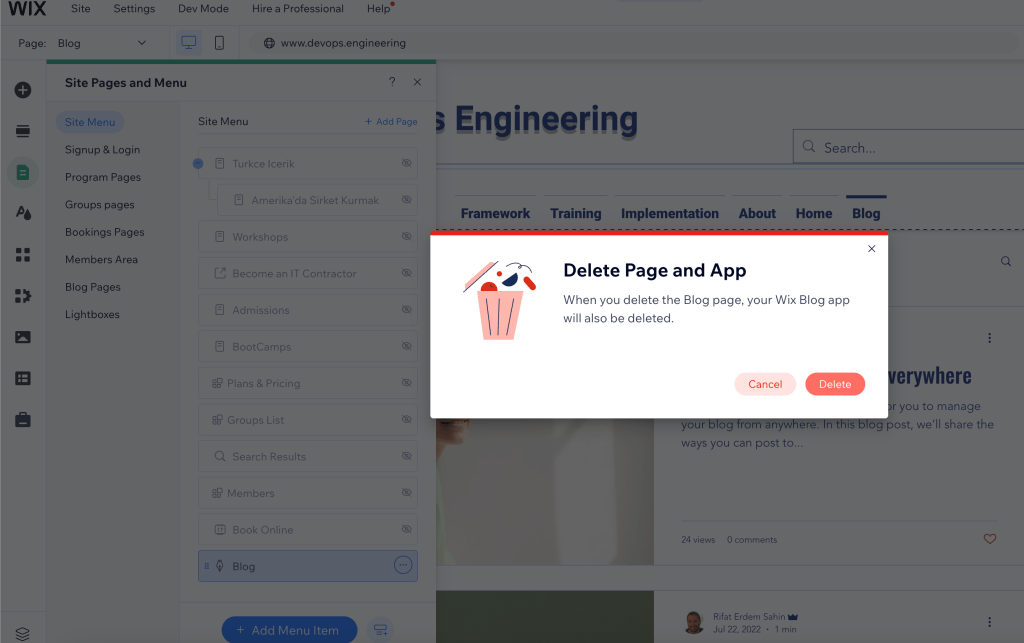Select Bookings Pages section
Screen dimensions: 1024x643
coord(104,232)
